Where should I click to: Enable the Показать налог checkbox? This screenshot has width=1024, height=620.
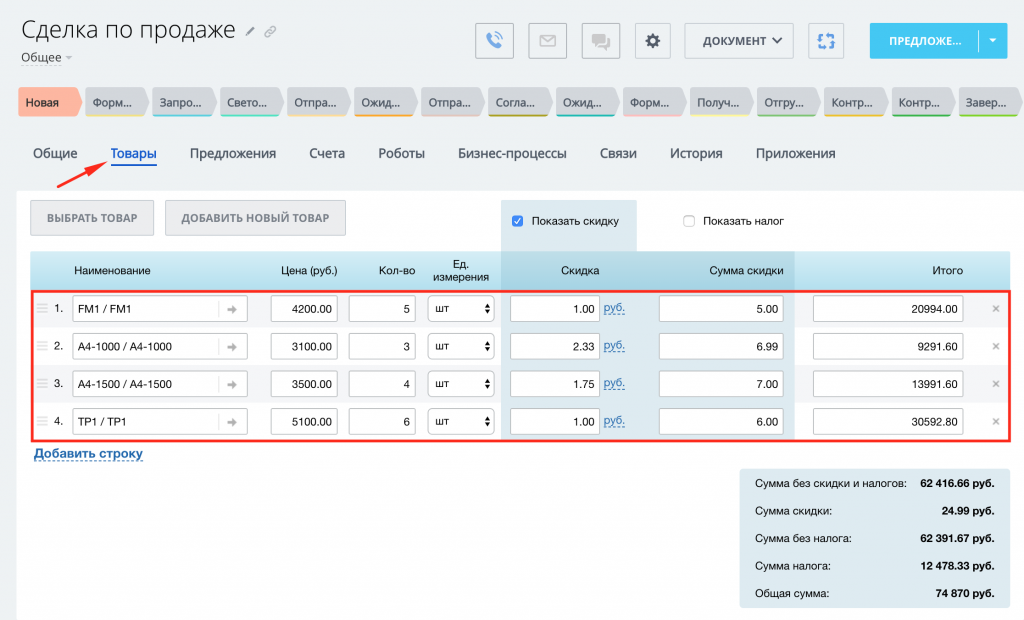tap(688, 221)
